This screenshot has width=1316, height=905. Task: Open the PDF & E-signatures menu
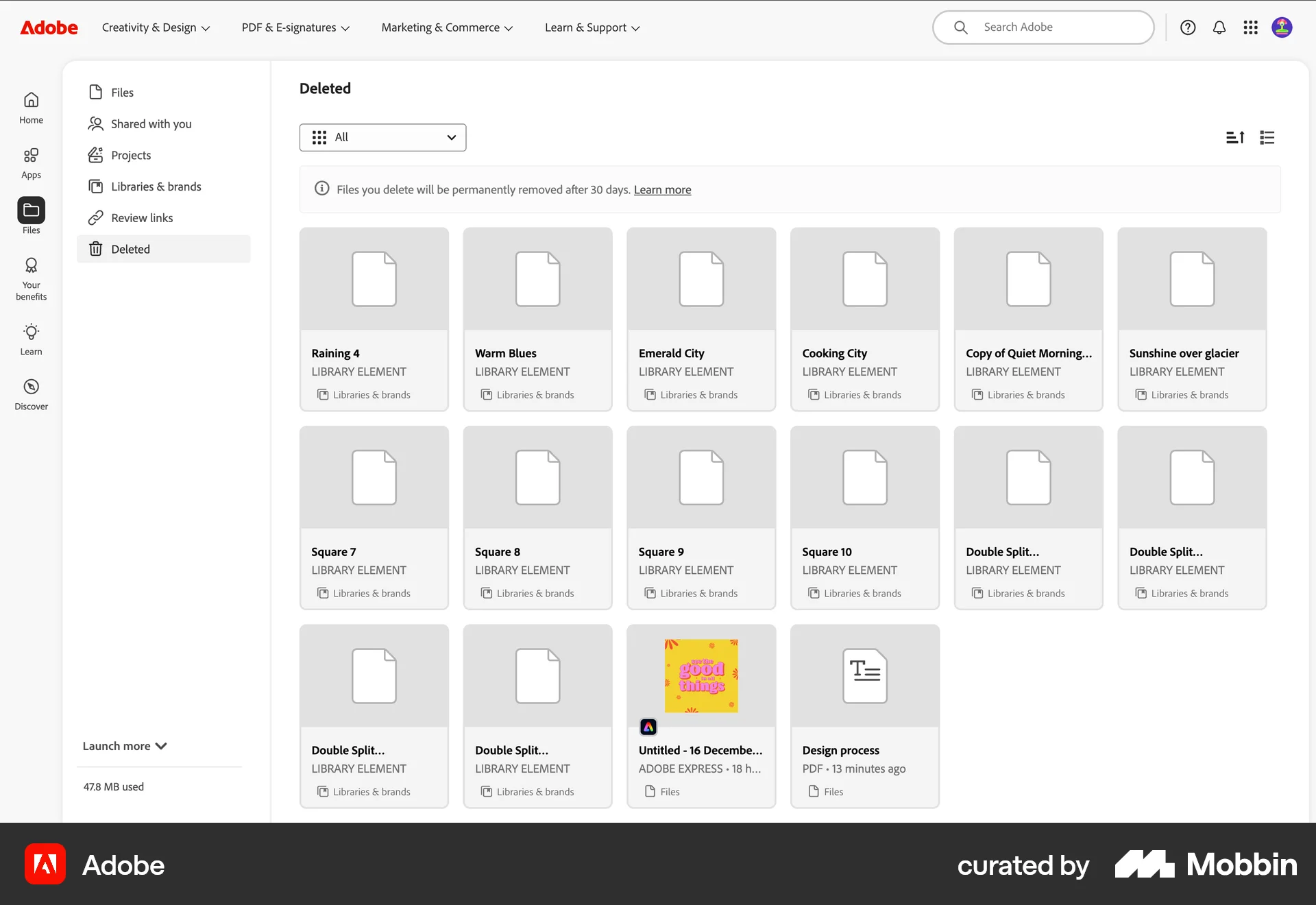[x=295, y=27]
